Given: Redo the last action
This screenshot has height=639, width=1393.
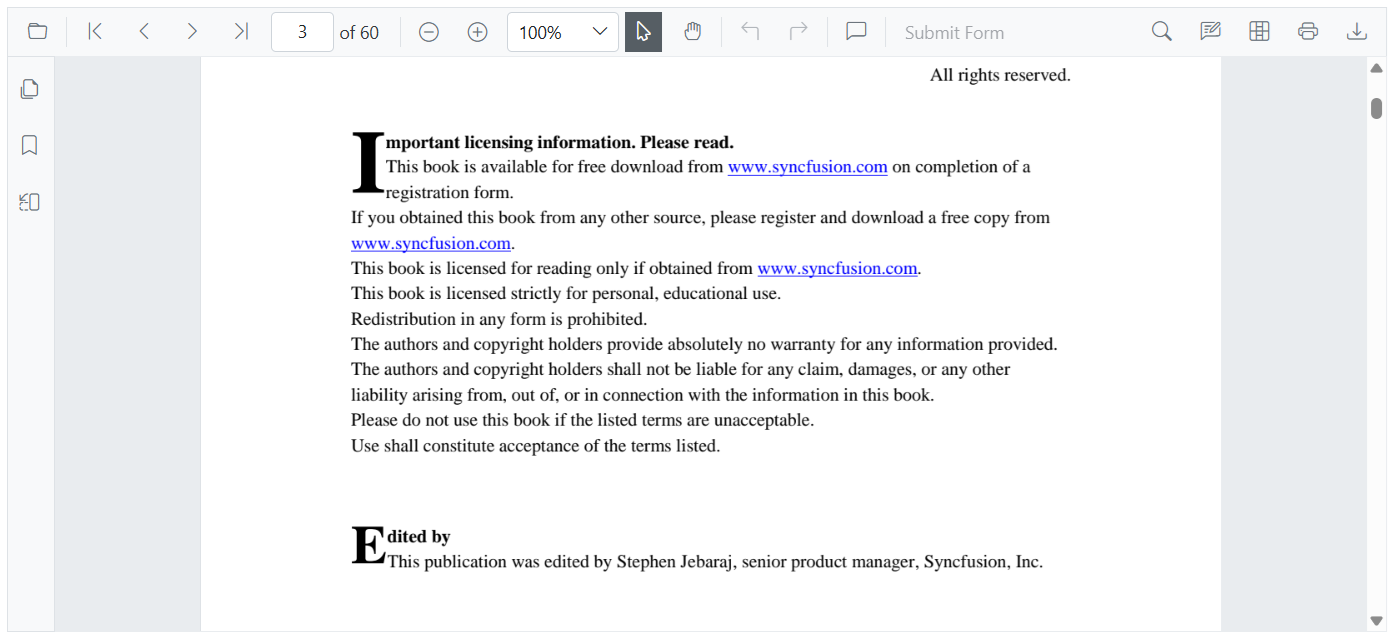Looking at the screenshot, I should (798, 32).
